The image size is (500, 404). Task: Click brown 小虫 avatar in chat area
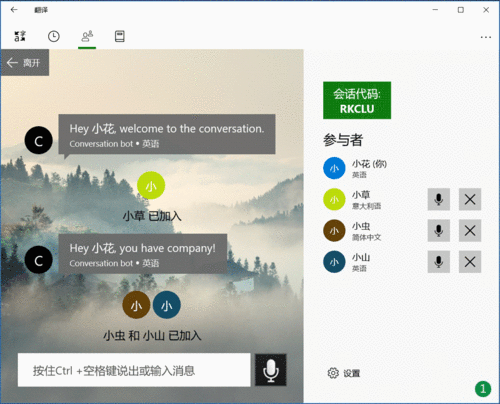[x=136, y=305]
